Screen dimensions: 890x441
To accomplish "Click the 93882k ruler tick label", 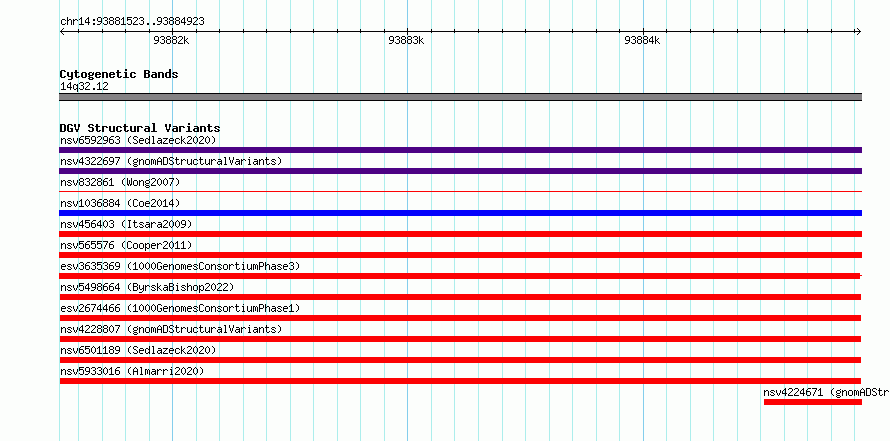I will point(171,40).
